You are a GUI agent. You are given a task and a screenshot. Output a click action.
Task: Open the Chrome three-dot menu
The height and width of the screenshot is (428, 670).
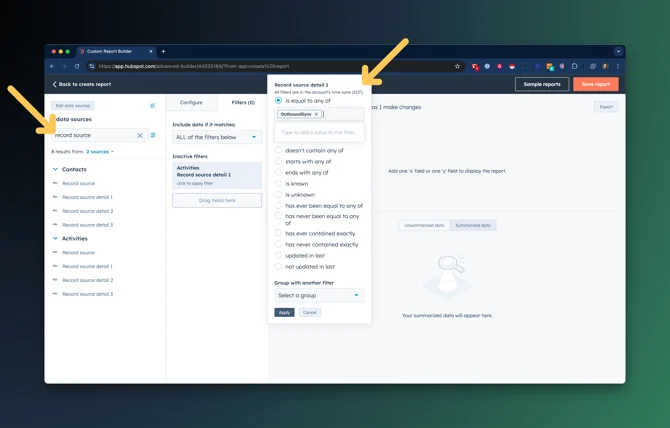[x=618, y=66]
